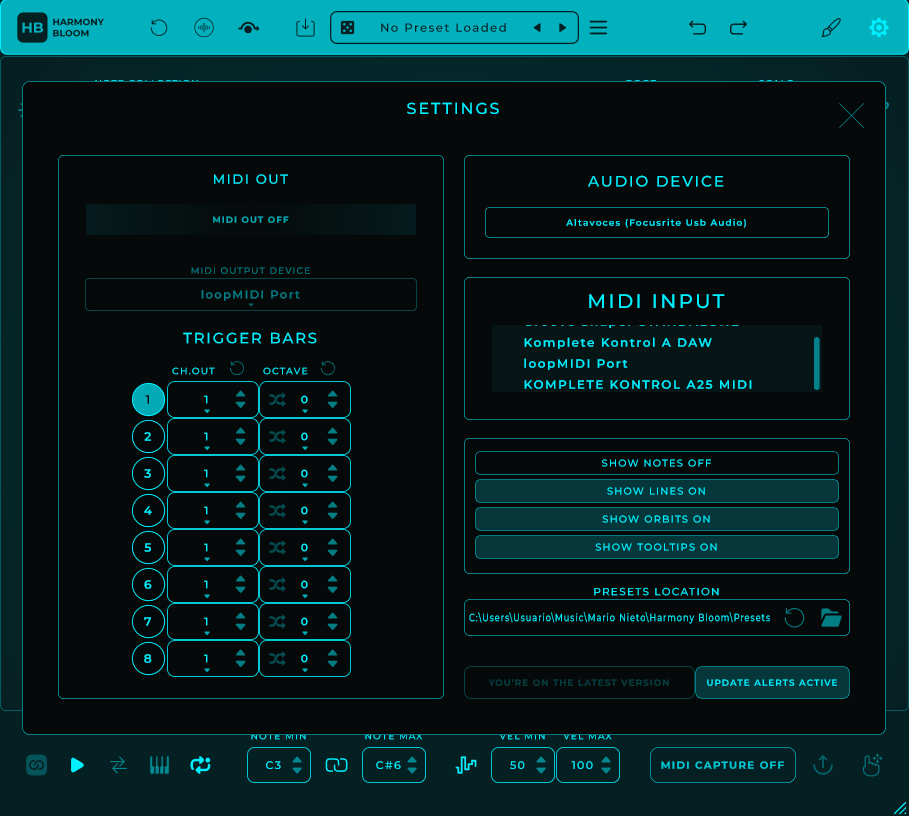The height and width of the screenshot is (816, 909).
Task: Go to previous preset arrow
Action: click(x=537, y=27)
